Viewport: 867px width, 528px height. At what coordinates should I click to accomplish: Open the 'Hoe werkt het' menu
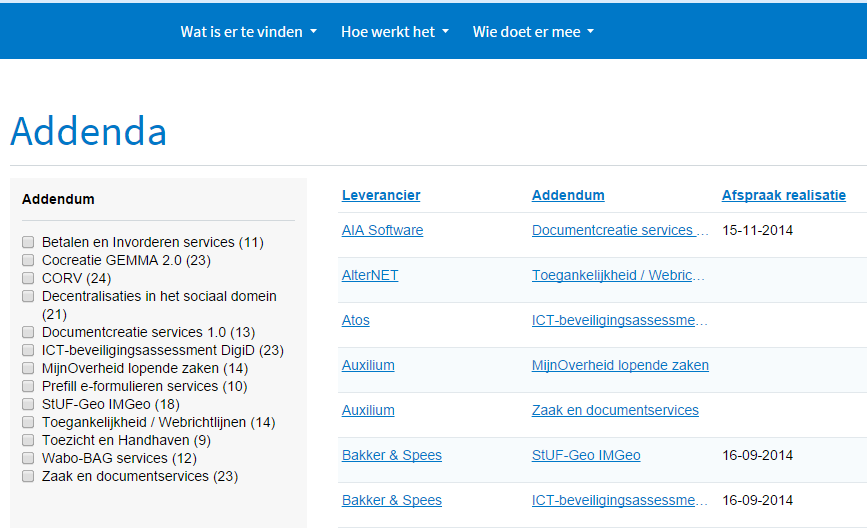click(x=395, y=32)
